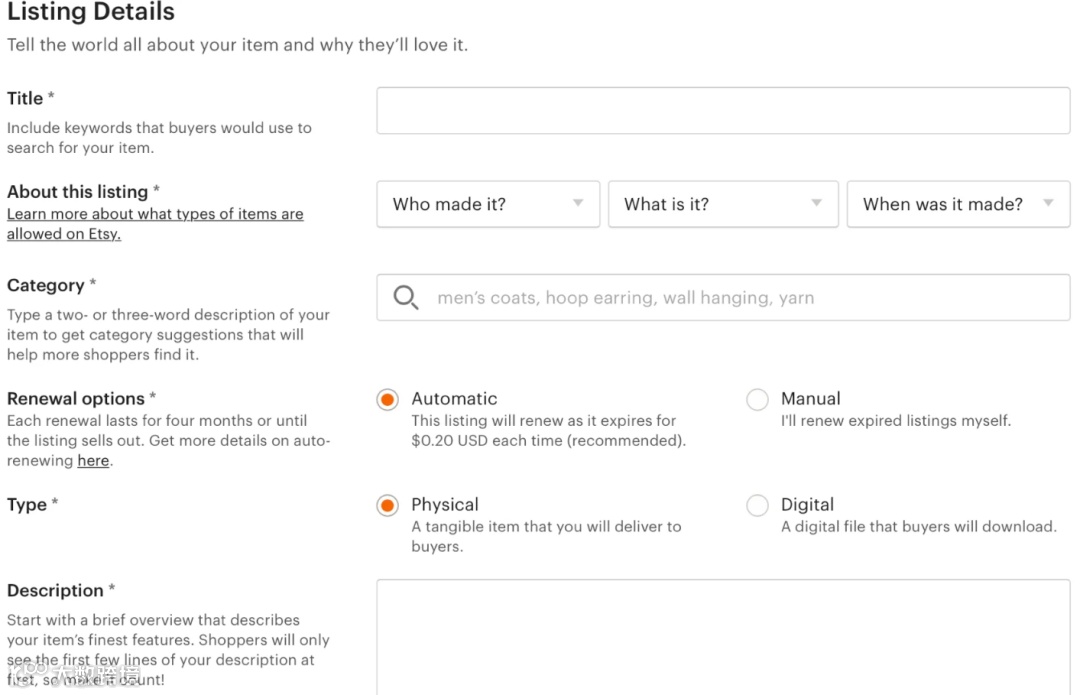Focus the Category search field
The image size is (1080, 695).
740,298
